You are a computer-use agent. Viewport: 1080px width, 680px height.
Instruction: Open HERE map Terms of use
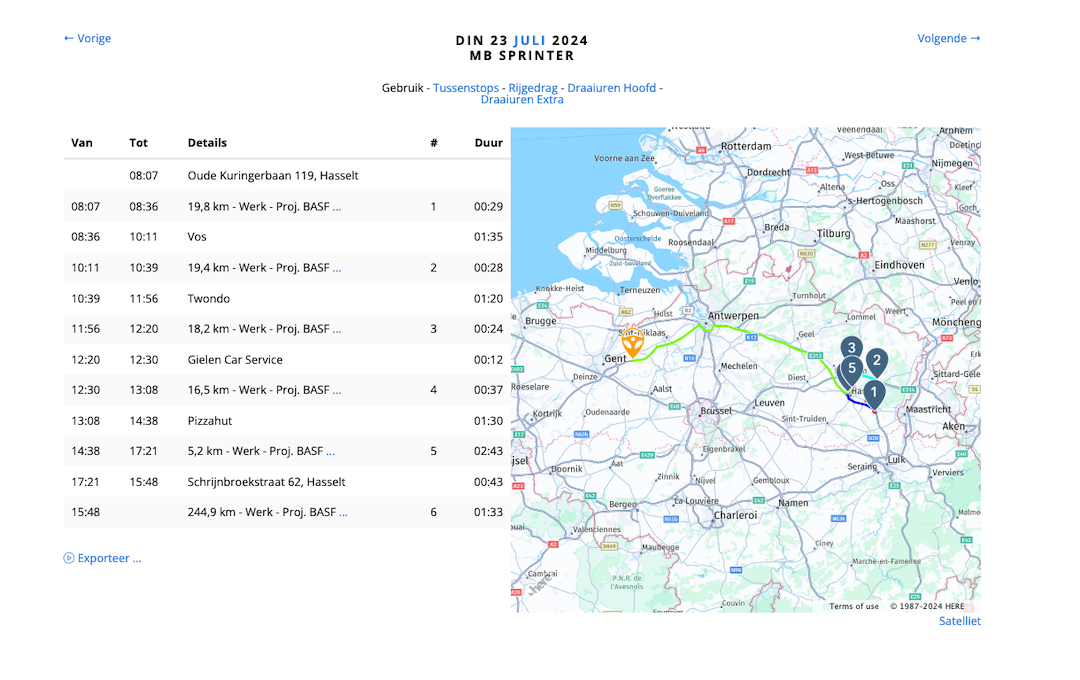pyautogui.click(x=854, y=607)
